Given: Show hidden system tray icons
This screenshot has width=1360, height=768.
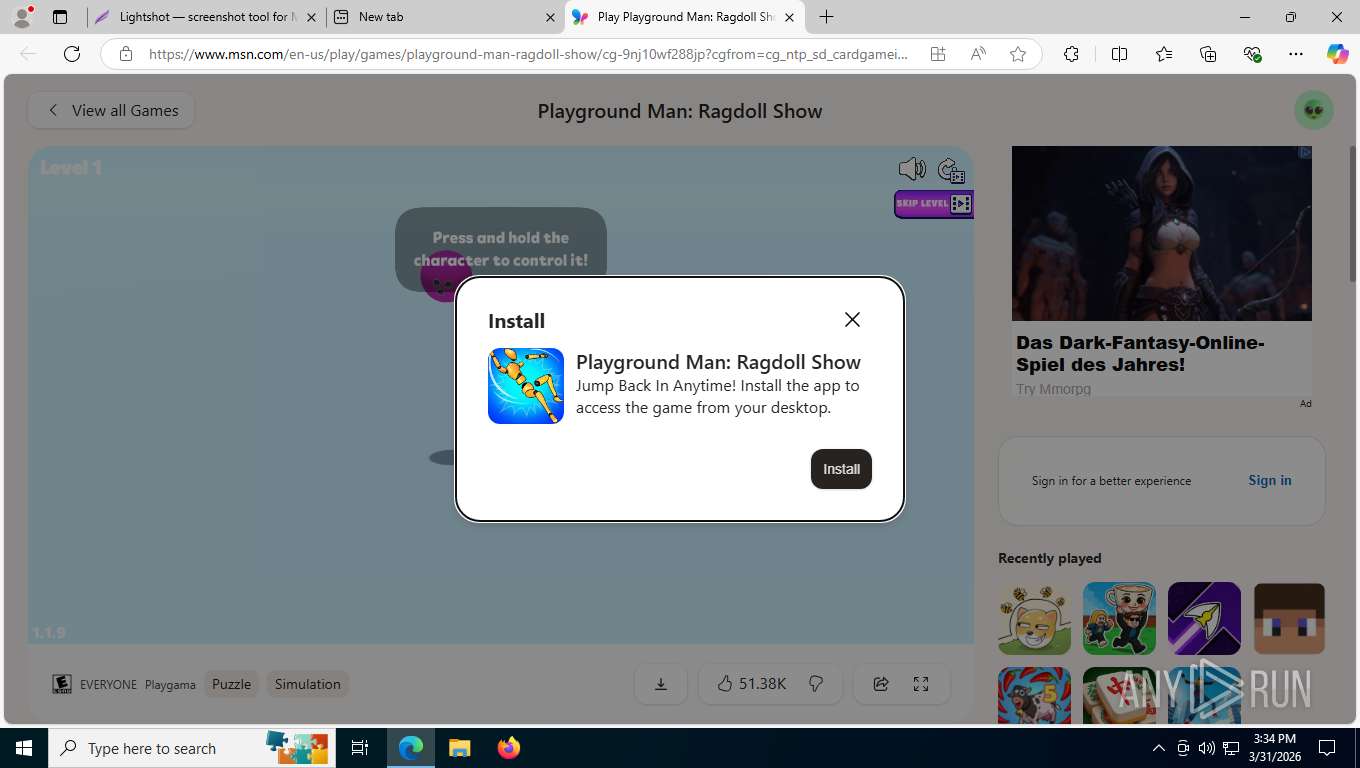Looking at the screenshot, I should coord(1159,748).
